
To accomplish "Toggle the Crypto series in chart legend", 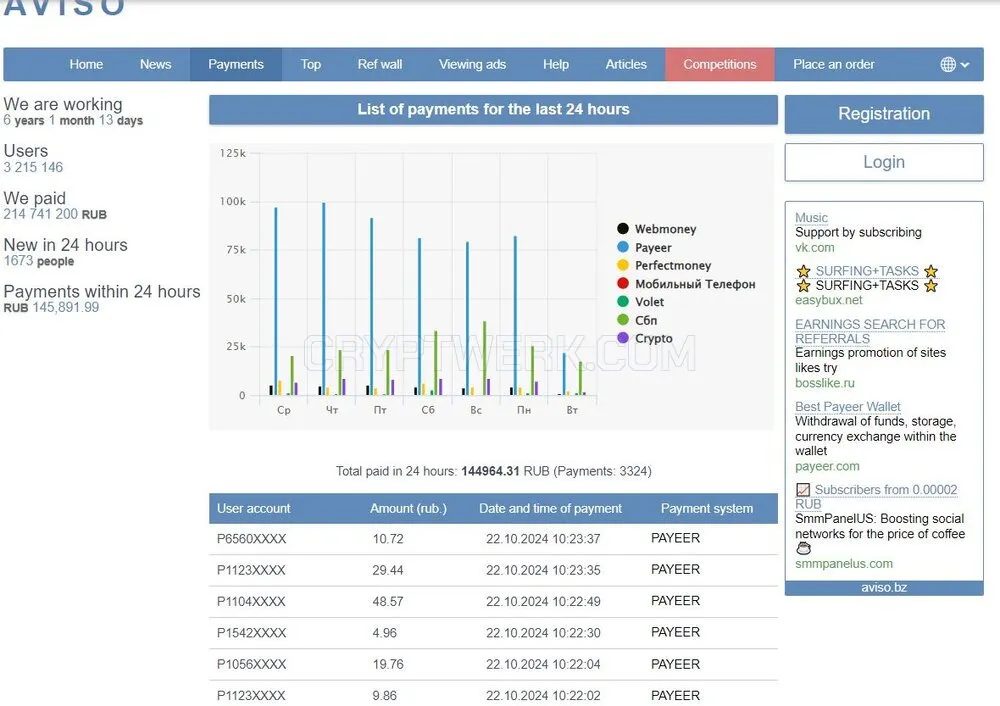I will tap(645, 338).
